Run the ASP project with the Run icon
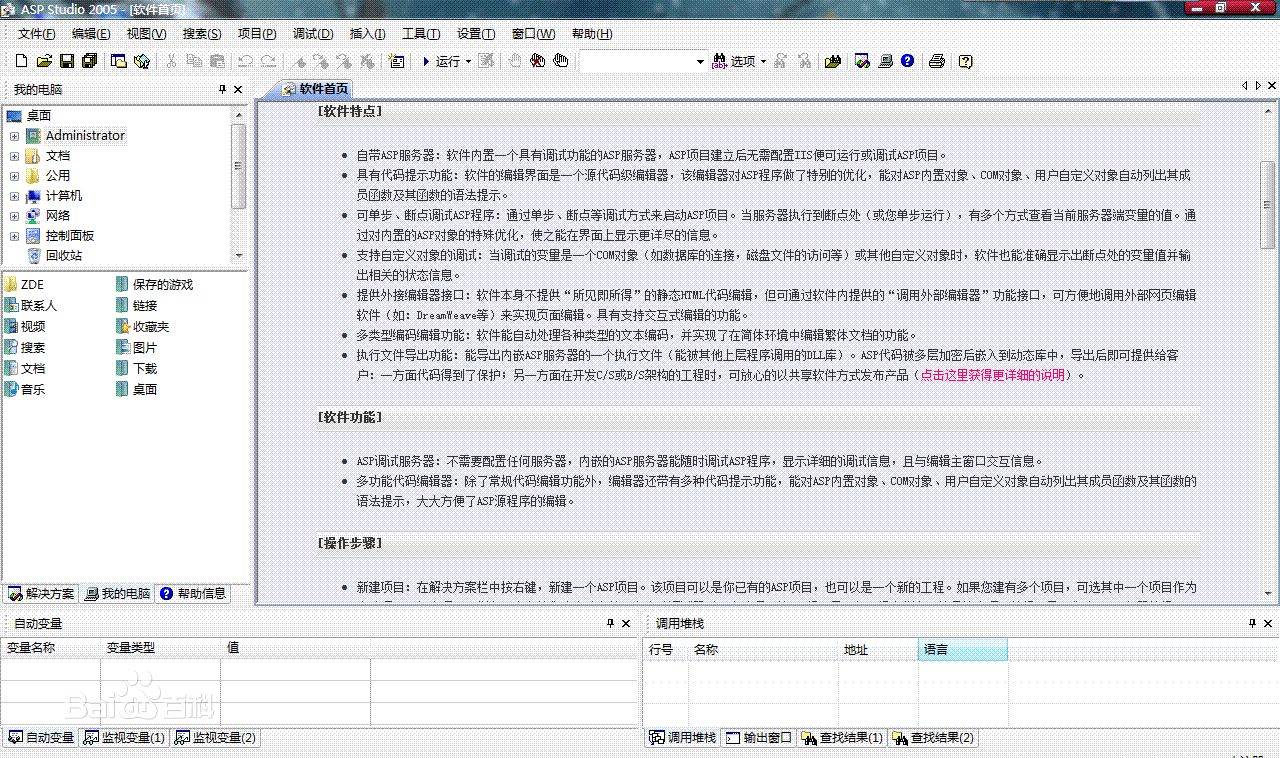This screenshot has height=758, width=1280. (427, 61)
